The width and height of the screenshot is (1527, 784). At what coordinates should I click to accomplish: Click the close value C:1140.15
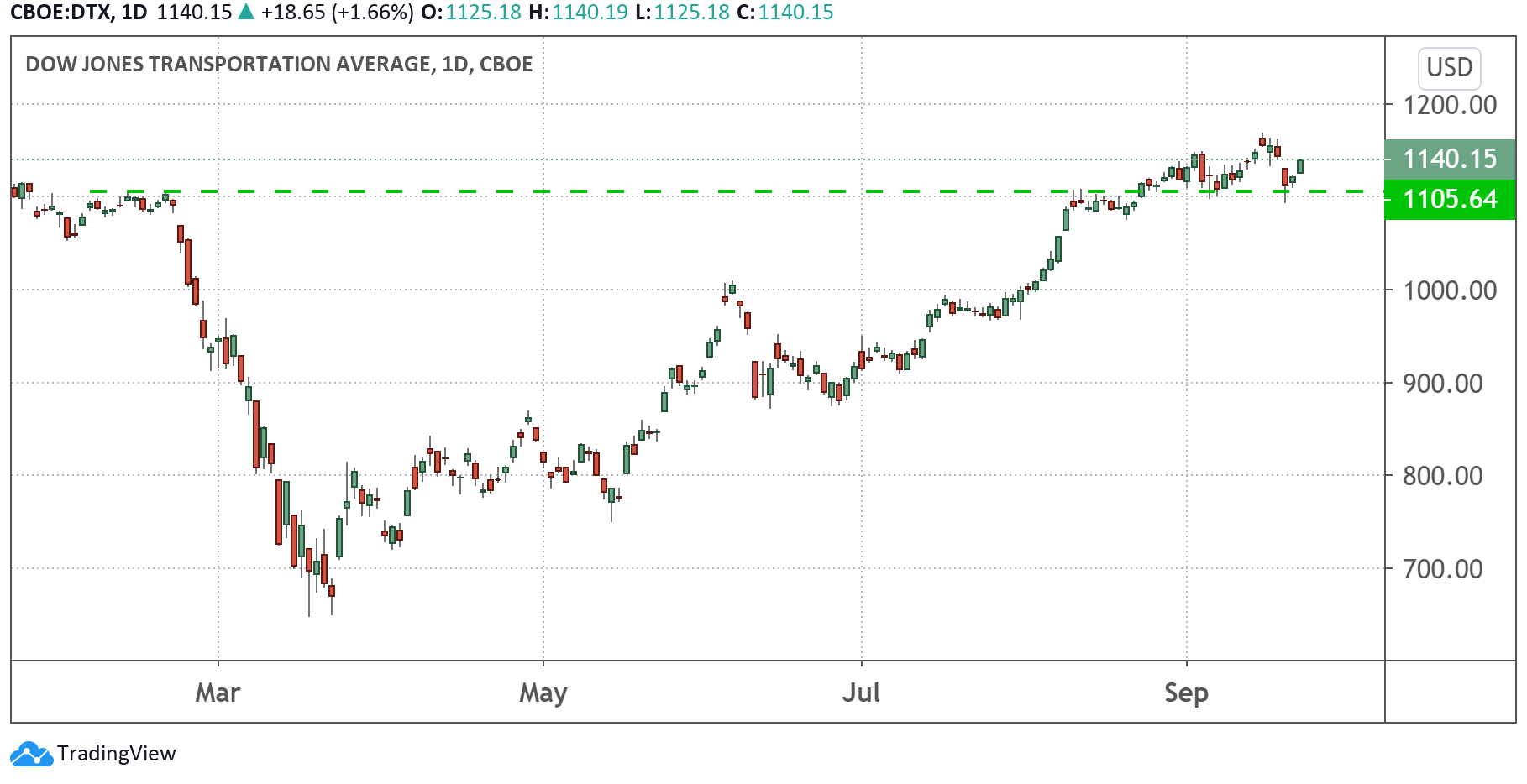tap(785, 13)
